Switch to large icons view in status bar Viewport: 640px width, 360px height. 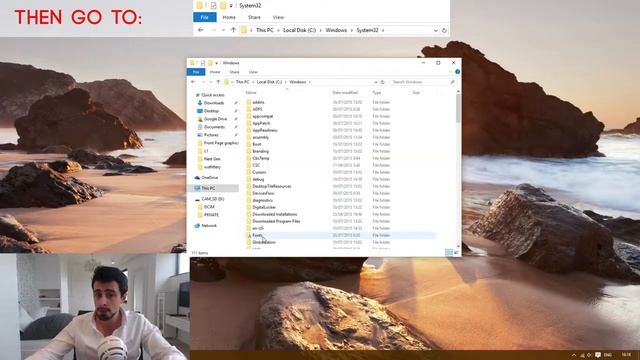(x=456, y=253)
